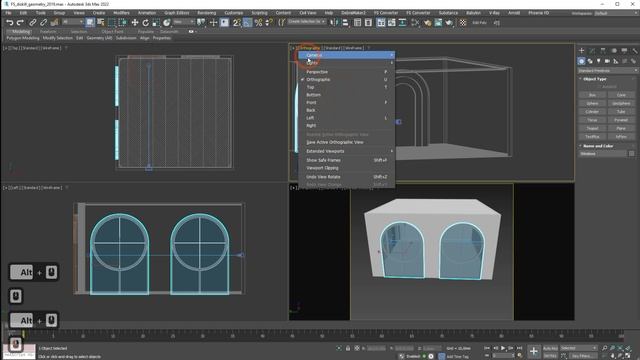Choose Orthographic view in the popup menu
Image resolution: width=640 pixels, height=360 pixels.
(x=346, y=80)
